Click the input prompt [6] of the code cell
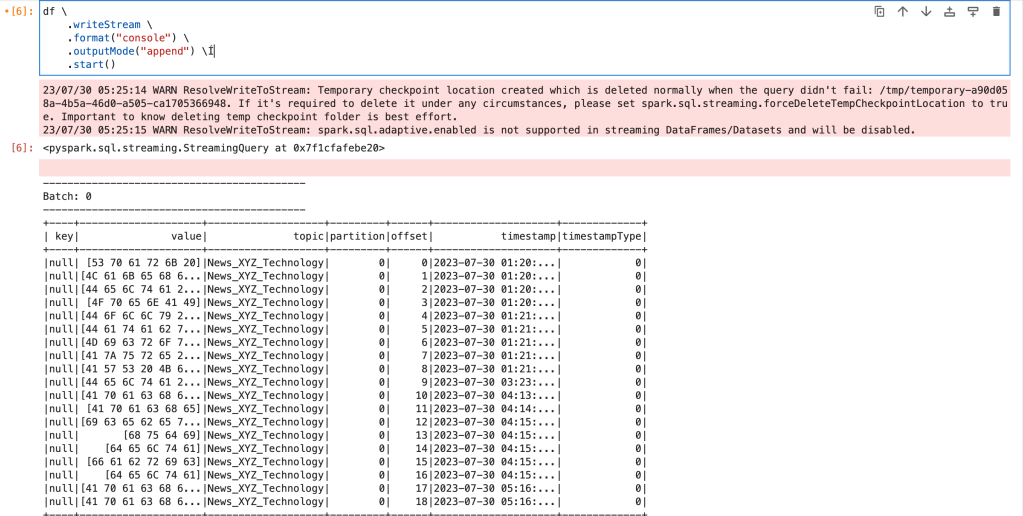1023x516 pixels. tap(22, 11)
